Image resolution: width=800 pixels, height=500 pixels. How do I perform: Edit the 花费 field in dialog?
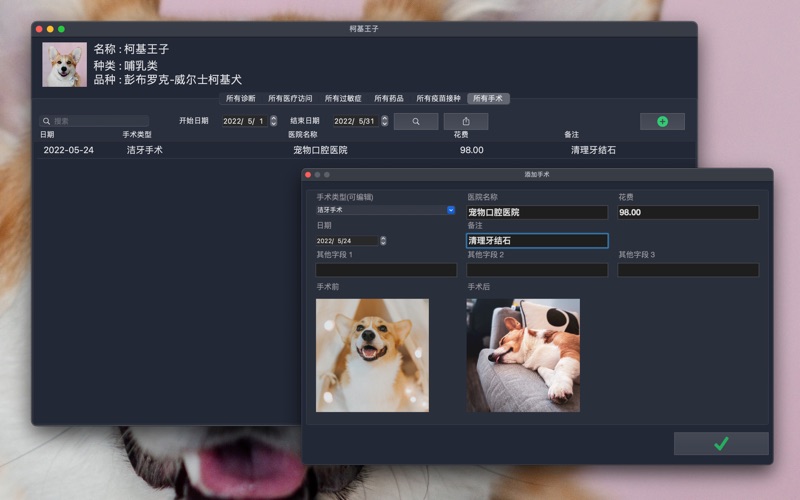(x=688, y=212)
